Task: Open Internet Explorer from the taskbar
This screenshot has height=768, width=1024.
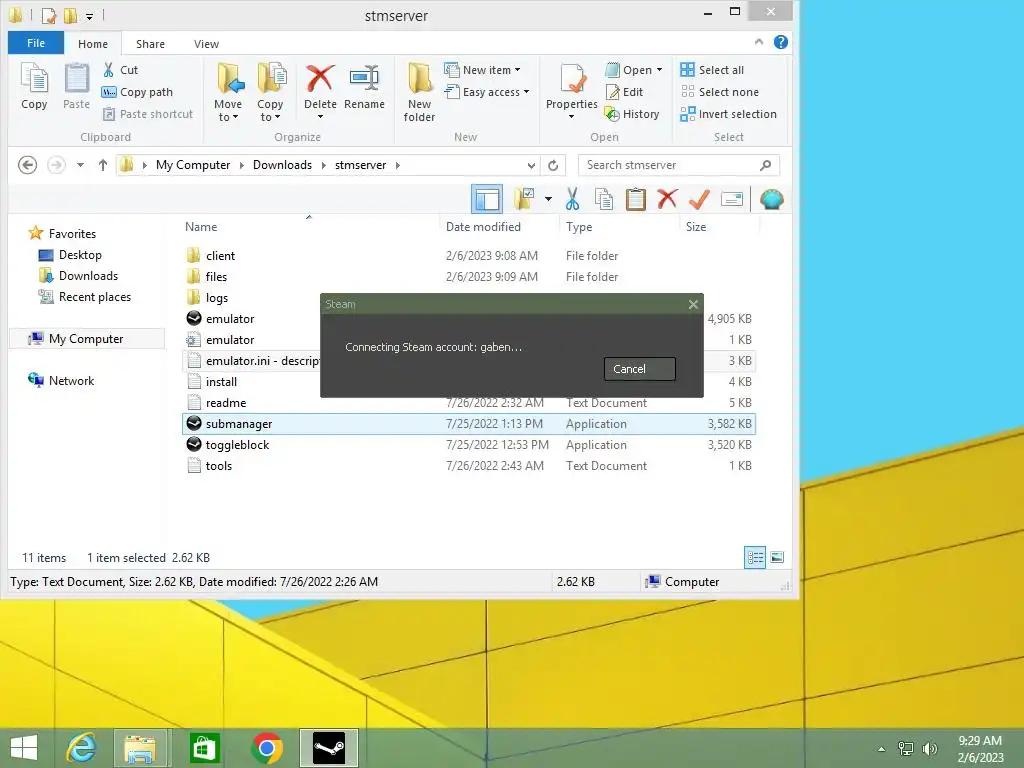Action: pyautogui.click(x=82, y=748)
